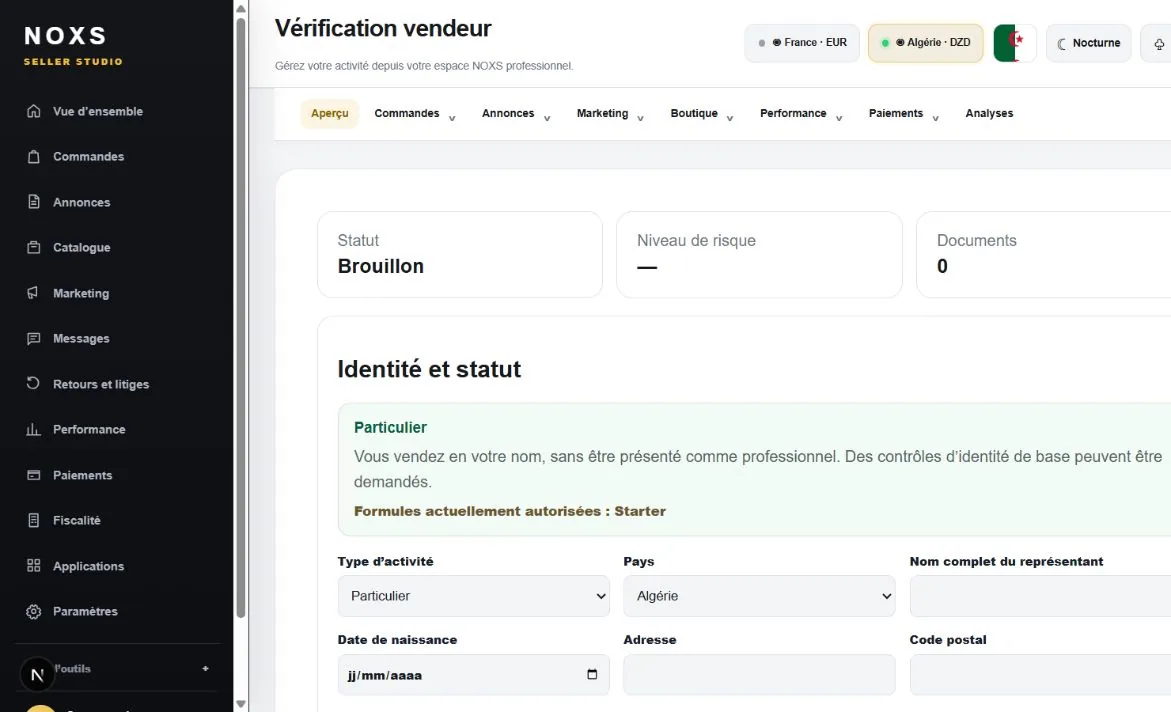Click the Niveau de risque card

pyautogui.click(x=759, y=254)
